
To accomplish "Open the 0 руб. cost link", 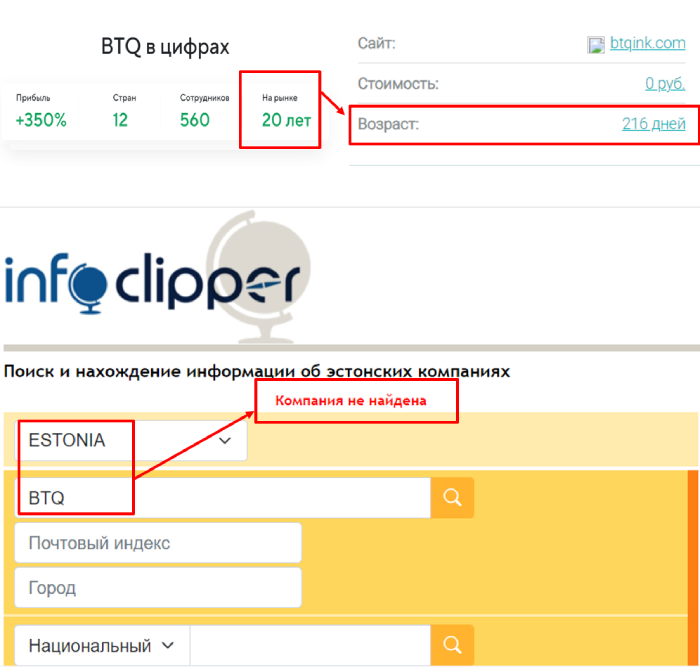I will tap(665, 83).
